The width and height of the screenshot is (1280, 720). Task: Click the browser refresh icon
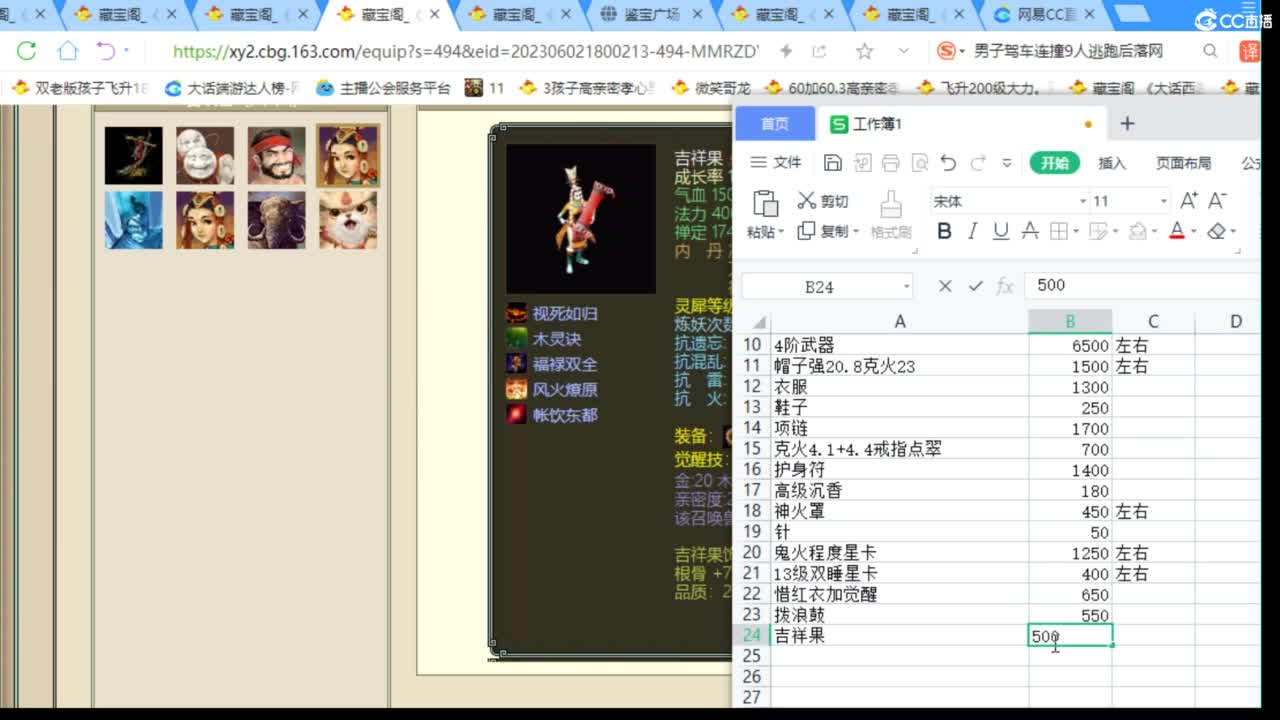(27, 51)
